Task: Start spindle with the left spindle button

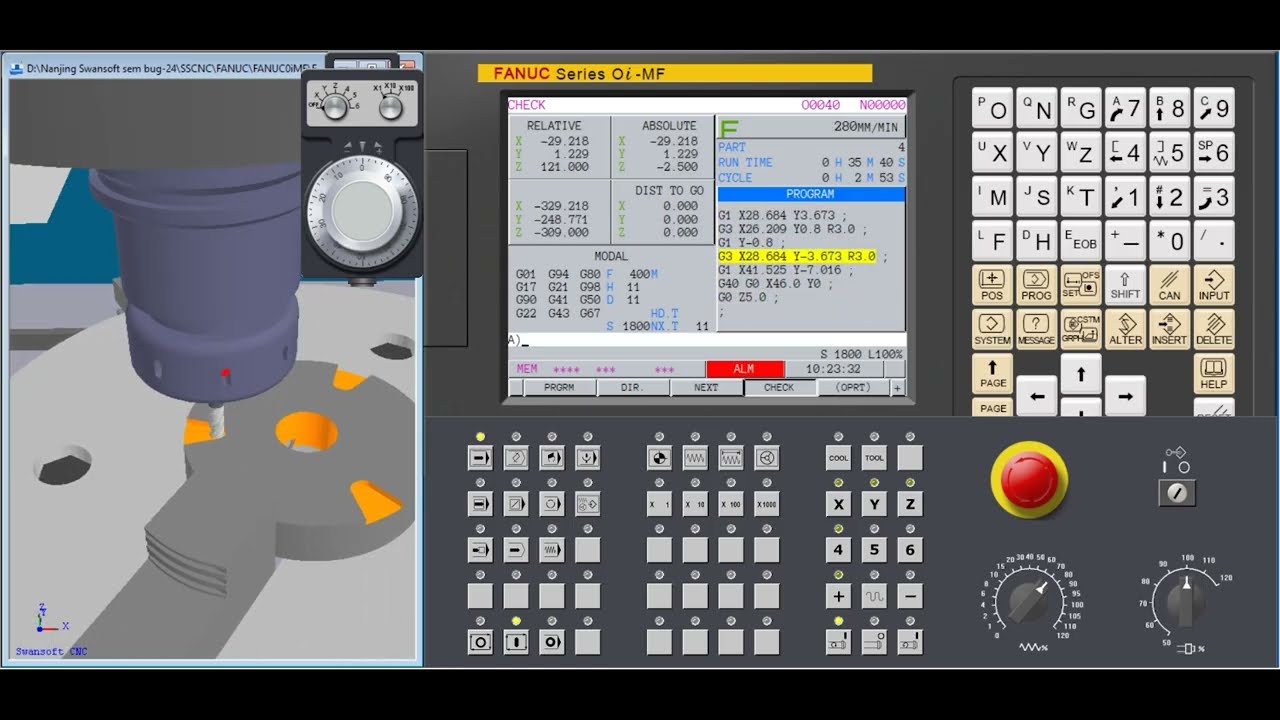Action: (839, 642)
